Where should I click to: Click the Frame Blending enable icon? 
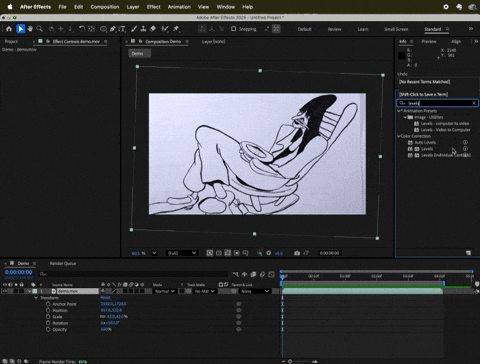253,274
